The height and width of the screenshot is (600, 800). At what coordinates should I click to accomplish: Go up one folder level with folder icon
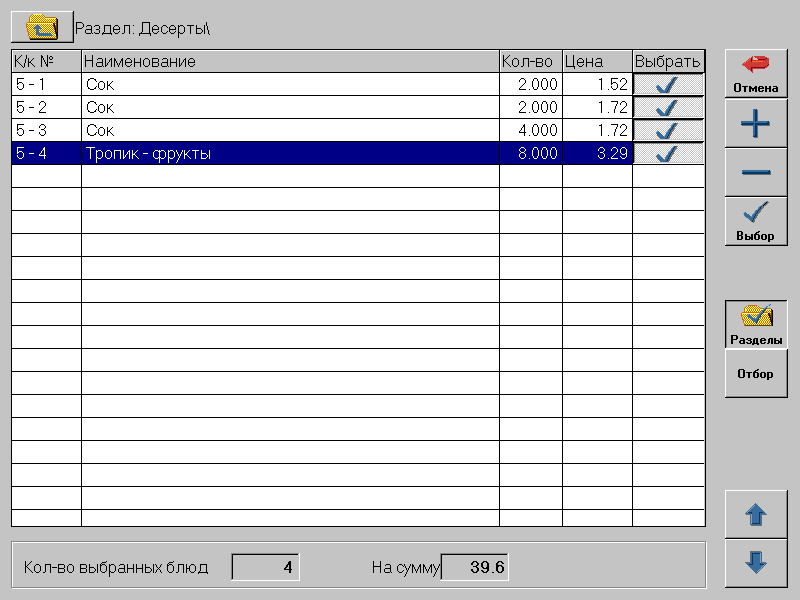point(42,27)
